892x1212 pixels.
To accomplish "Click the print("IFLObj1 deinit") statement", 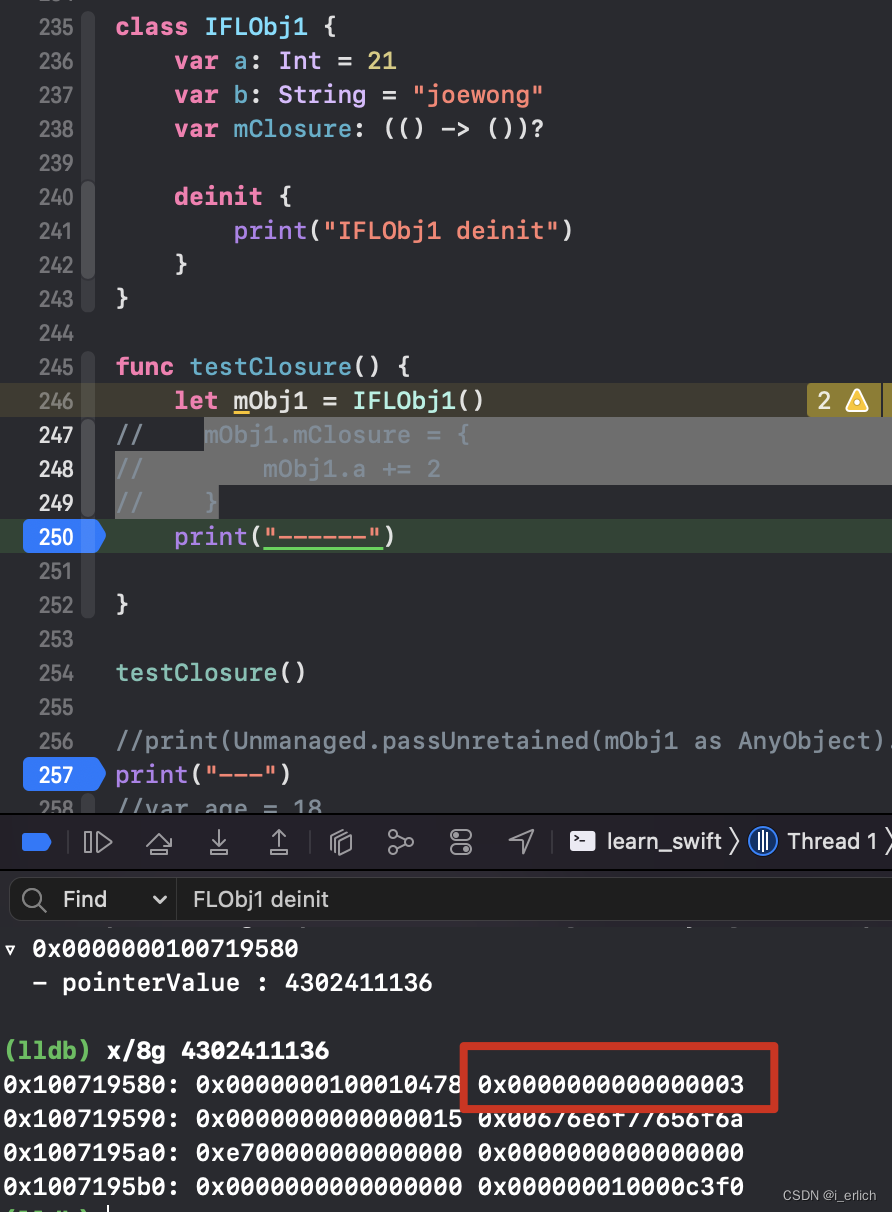I will (x=403, y=231).
